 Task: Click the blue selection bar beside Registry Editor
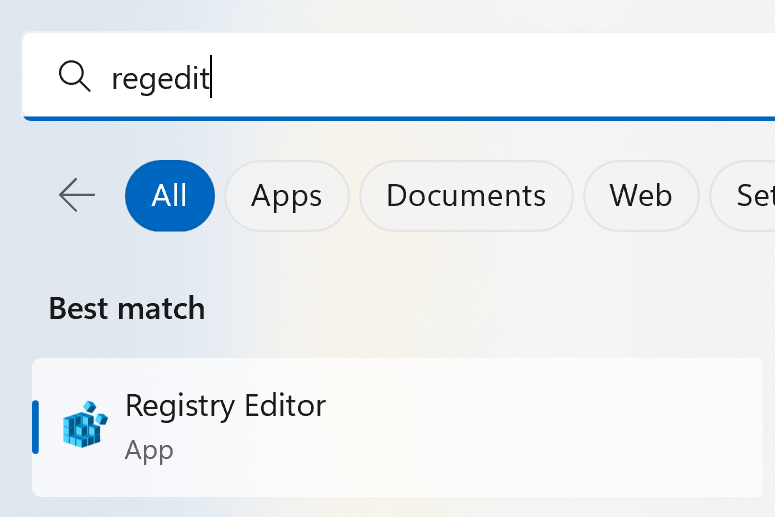tap(36, 427)
